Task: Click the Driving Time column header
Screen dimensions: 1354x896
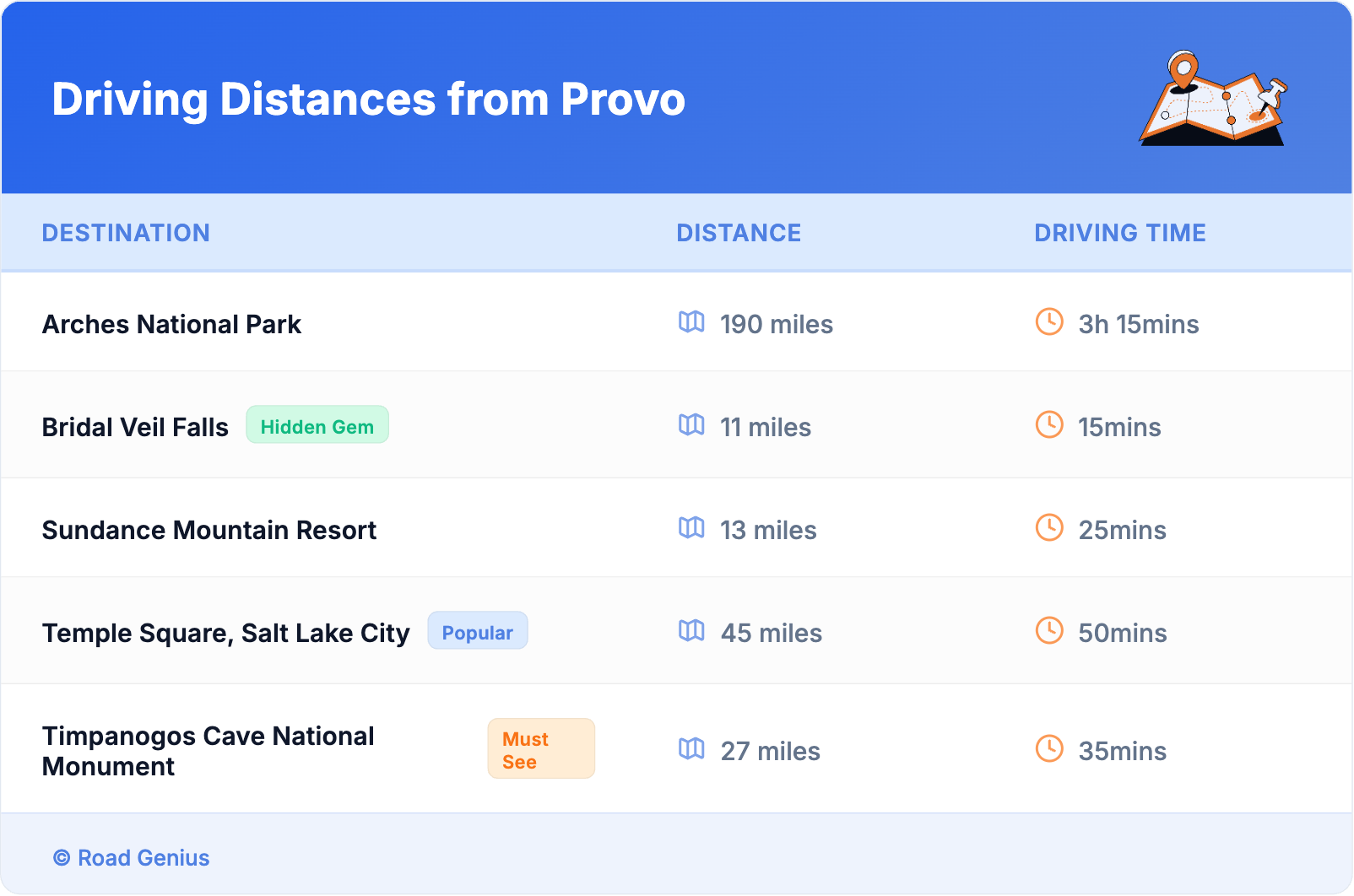Action: [1120, 233]
